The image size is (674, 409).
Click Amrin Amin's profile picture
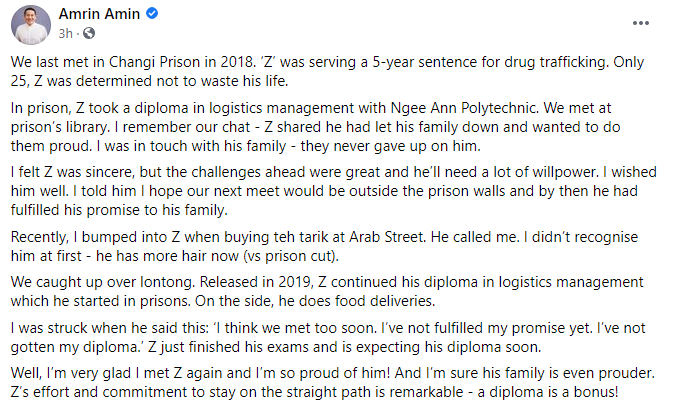coord(29,23)
